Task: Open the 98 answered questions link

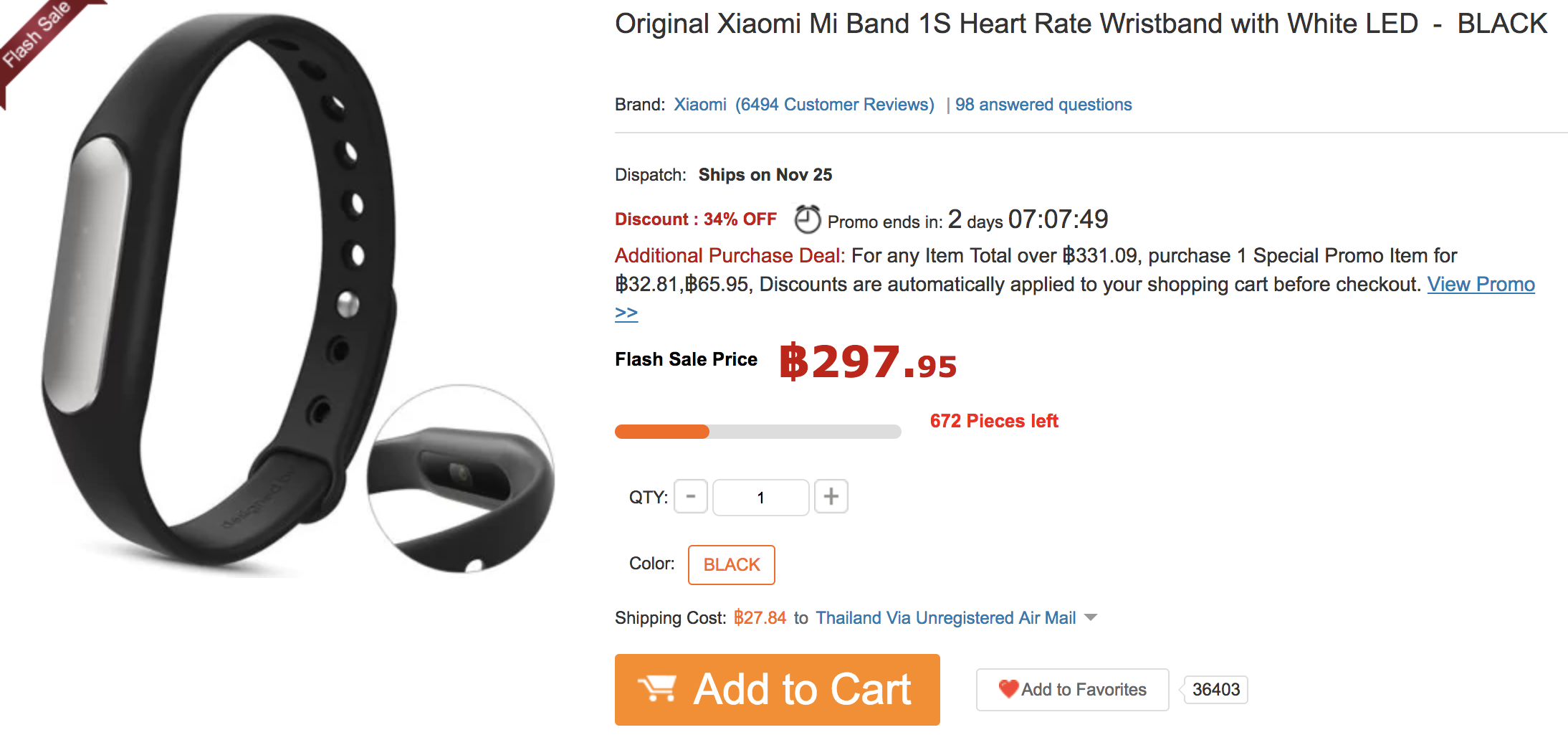Action: click(x=1043, y=105)
